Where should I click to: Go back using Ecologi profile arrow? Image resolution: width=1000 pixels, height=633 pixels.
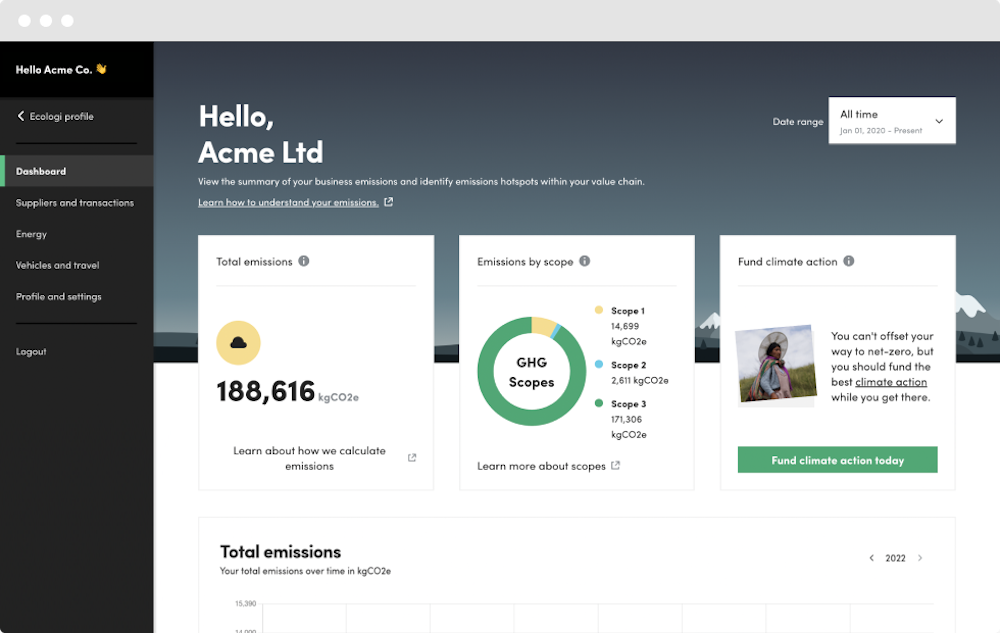pyautogui.click(x=21, y=116)
